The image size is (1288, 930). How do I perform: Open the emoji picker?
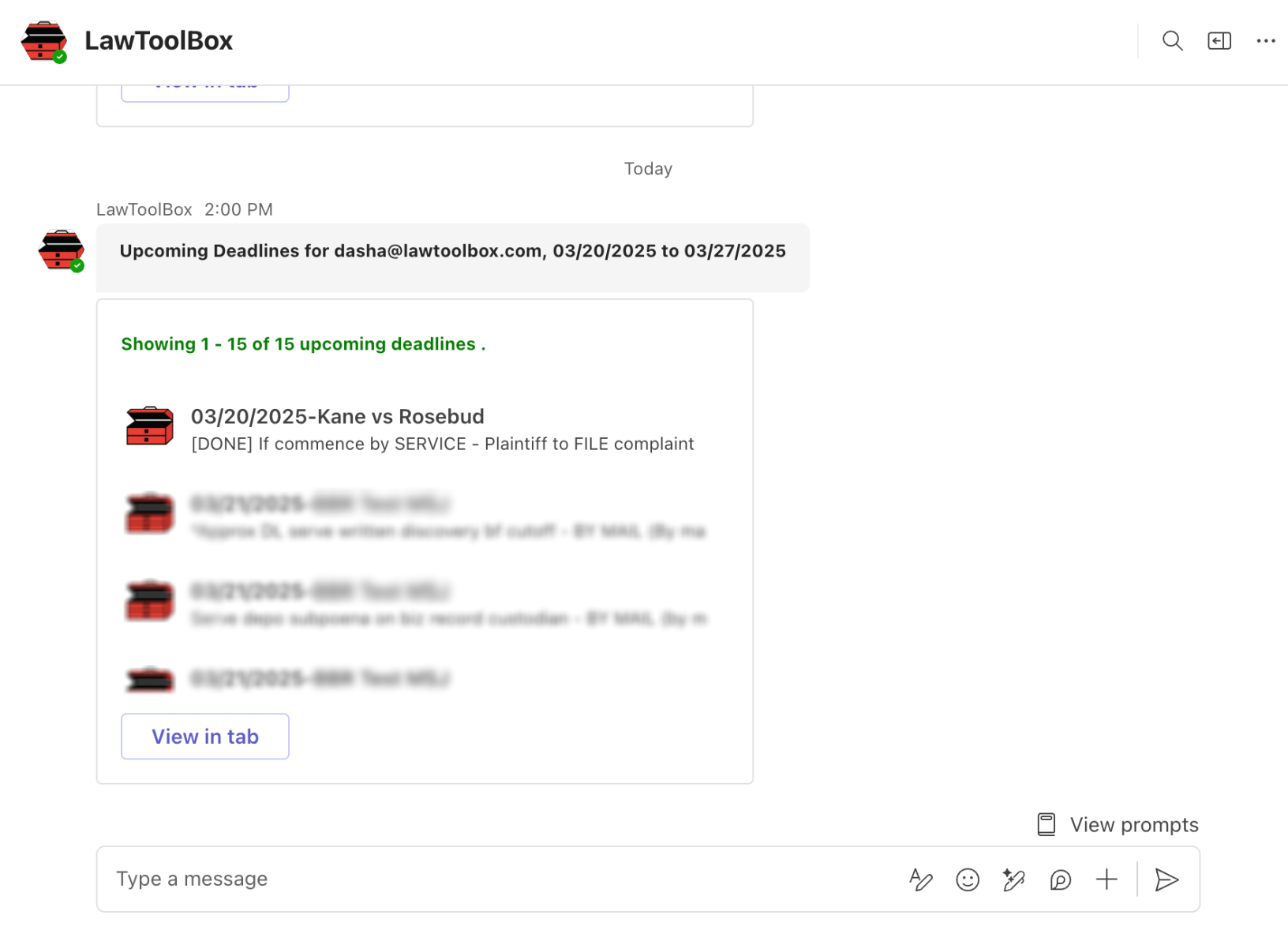968,879
